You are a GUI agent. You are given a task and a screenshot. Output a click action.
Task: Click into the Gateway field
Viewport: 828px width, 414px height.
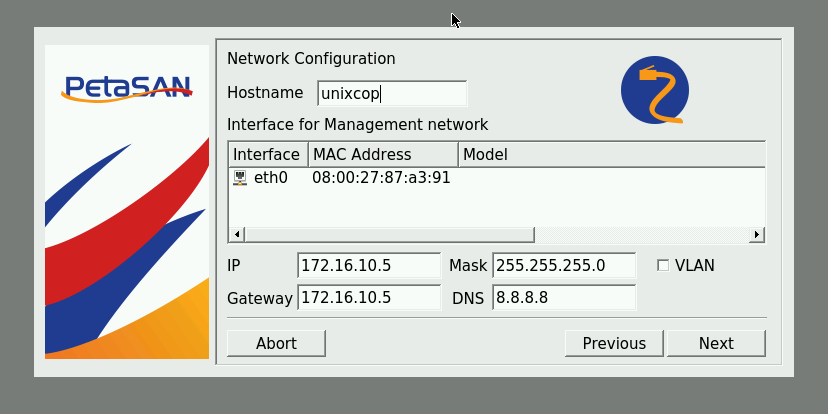point(369,298)
